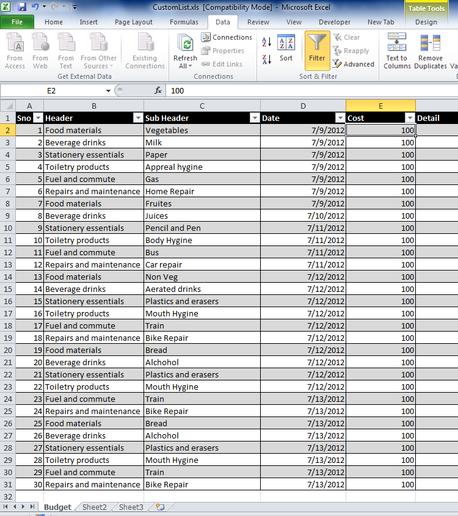This screenshot has width=458, height=516.
Task: Click the Connections button in ribbon
Action: pos(227,37)
